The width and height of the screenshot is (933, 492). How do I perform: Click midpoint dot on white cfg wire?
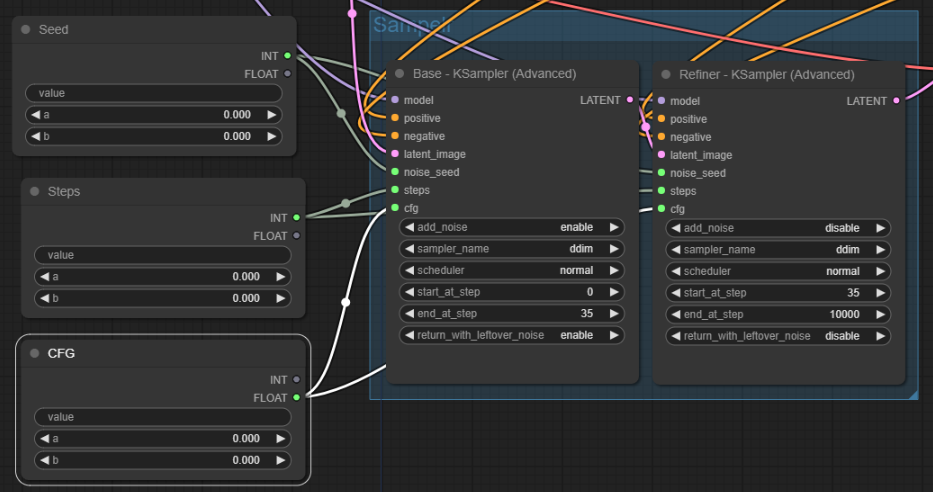point(346,302)
